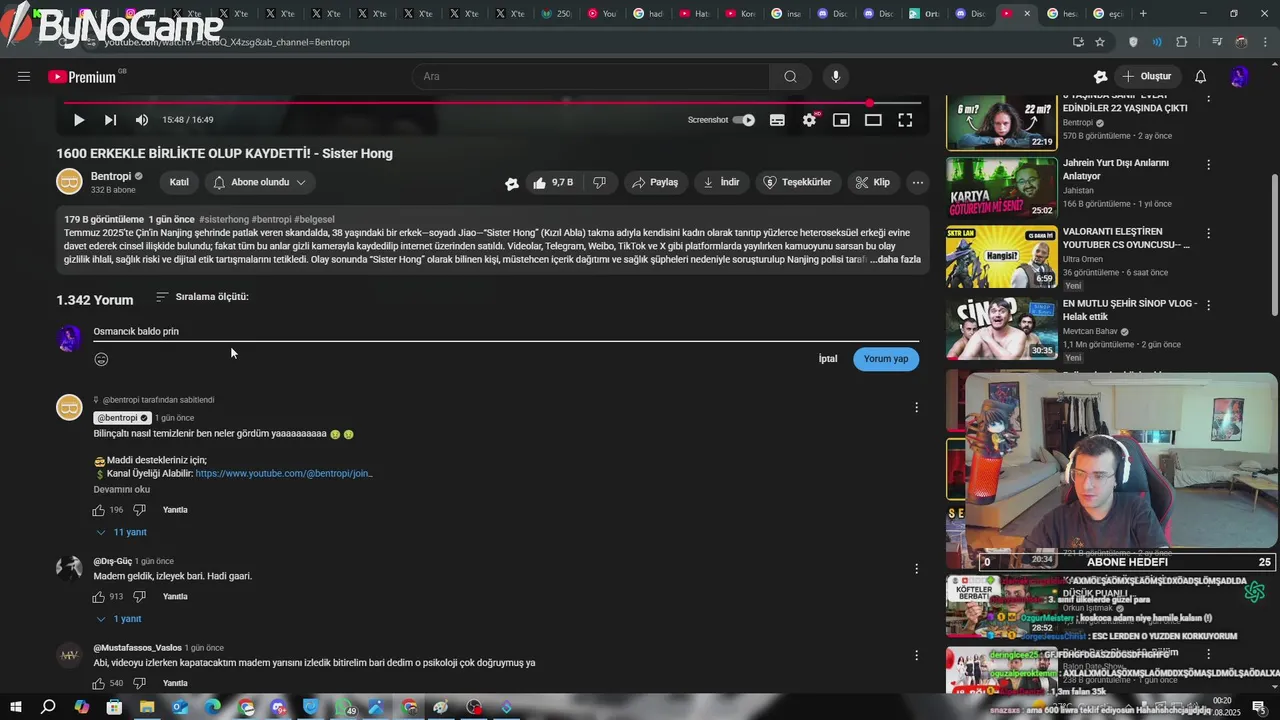The image size is (1280, 720).
Task: Open the Sıralama ölçütü sort menu
Action: (202, 297)
